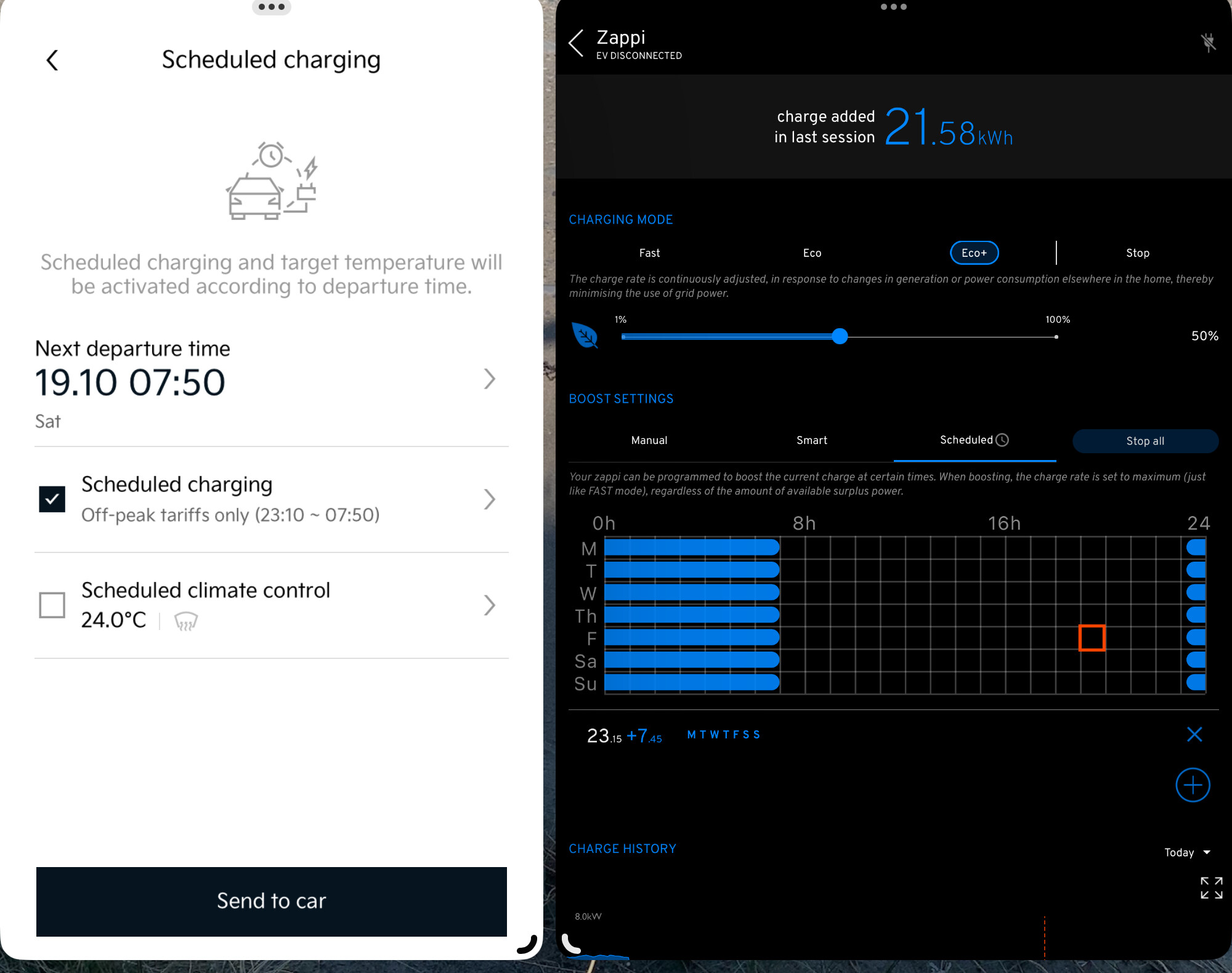Go back from Scheduled charging screen
Screen dimensions: 1232x973
click(52, 60)
